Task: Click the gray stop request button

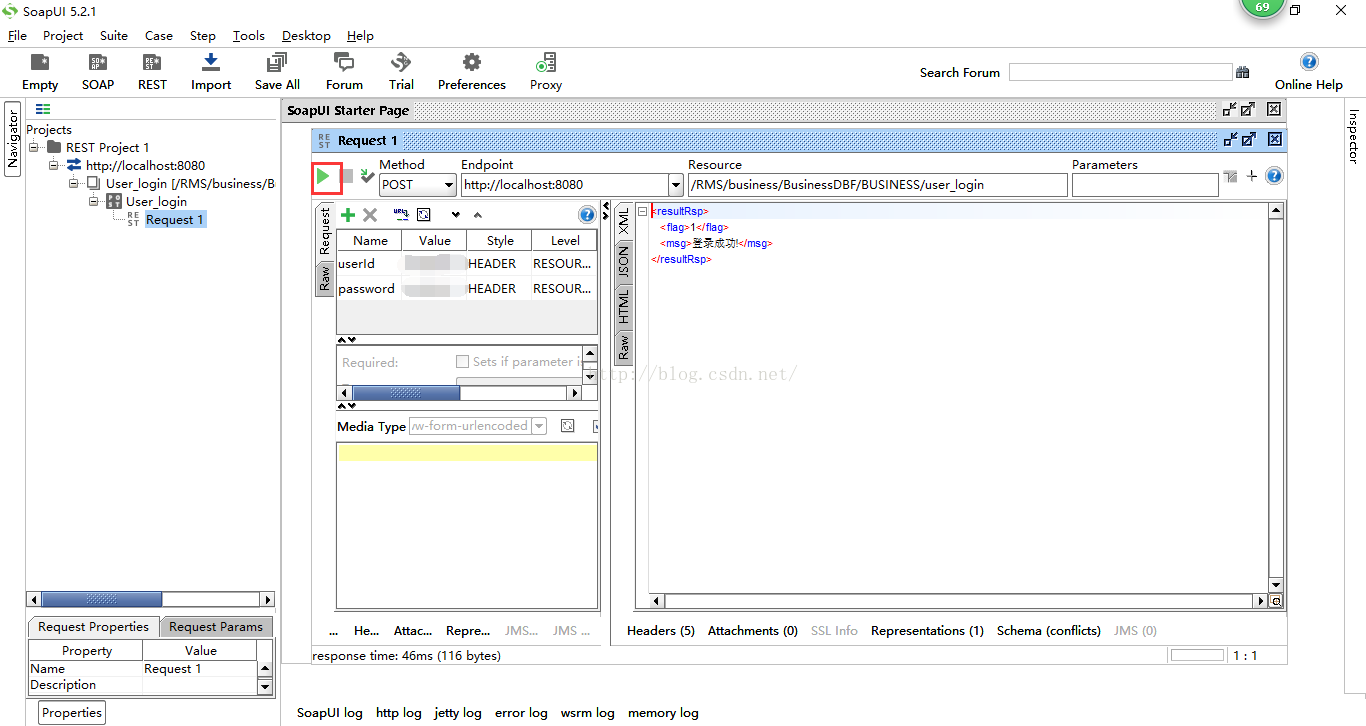Action: tap(347, 176)
